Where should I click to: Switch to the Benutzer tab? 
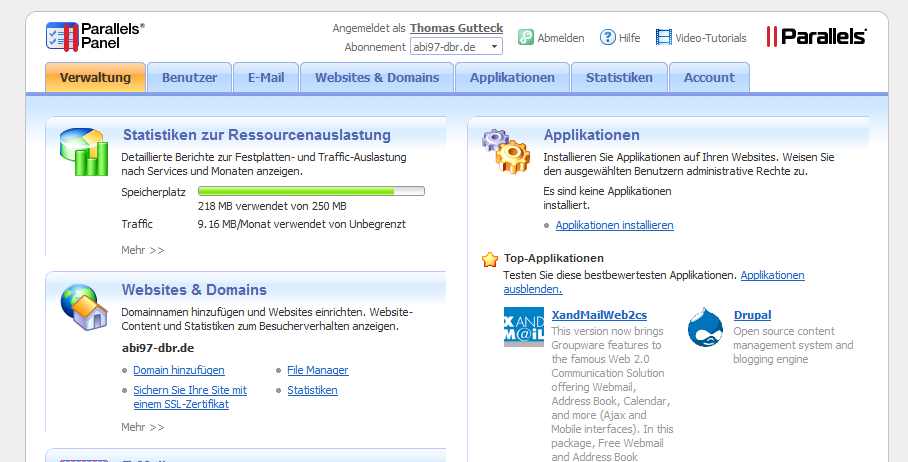(x=189, y=78)
